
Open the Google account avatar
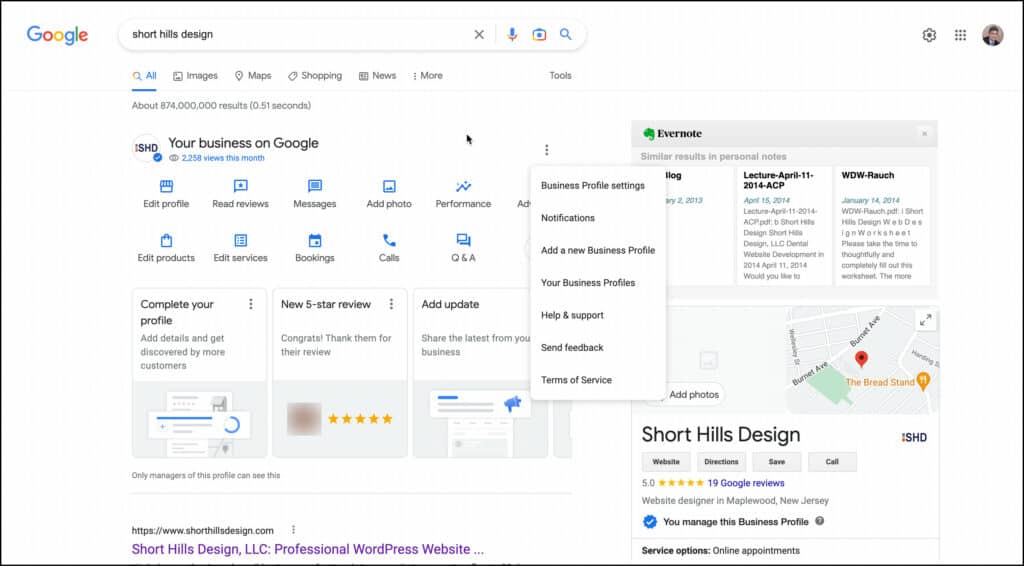[x=992, y=35]
